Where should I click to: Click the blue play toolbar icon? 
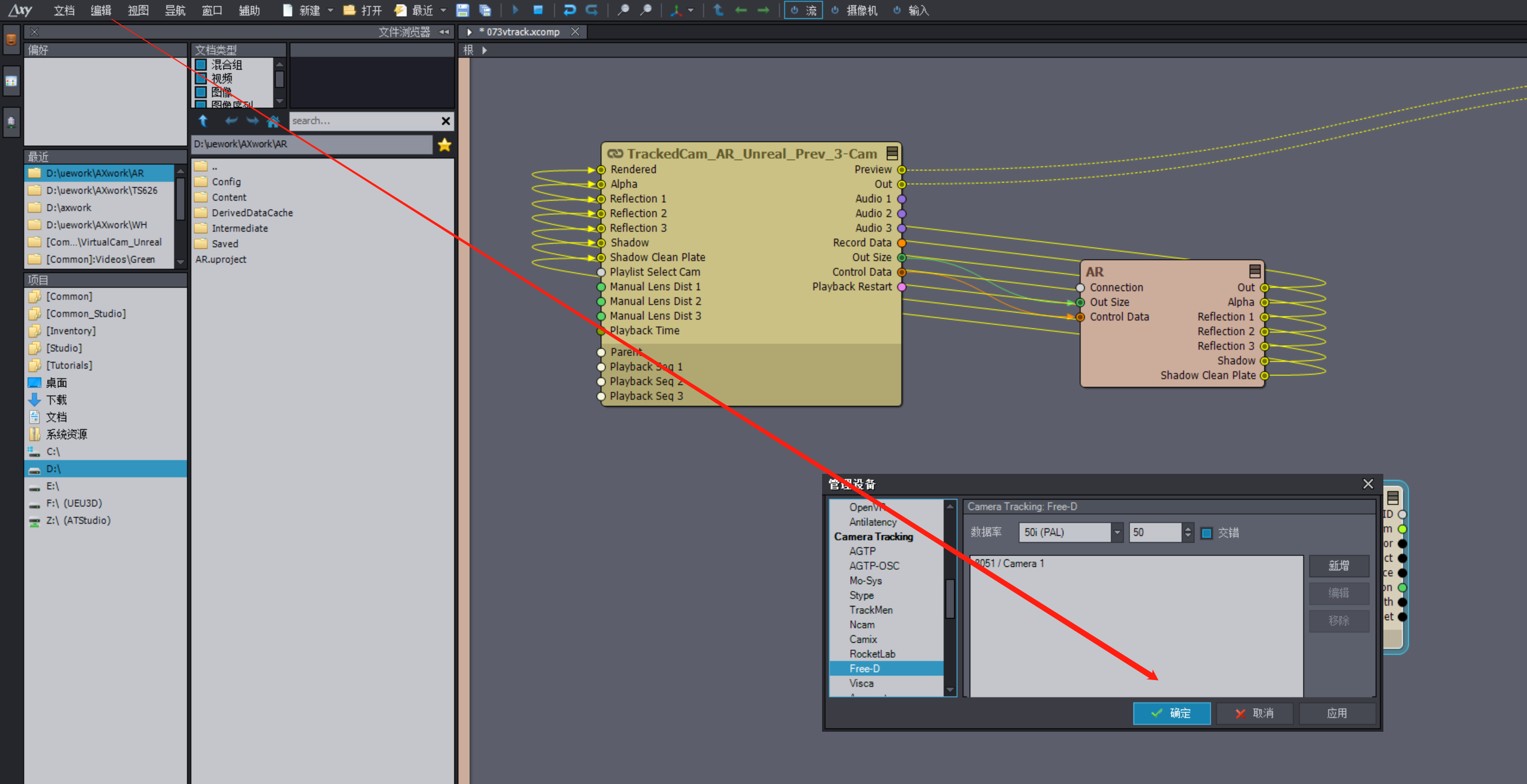point(515,10)
